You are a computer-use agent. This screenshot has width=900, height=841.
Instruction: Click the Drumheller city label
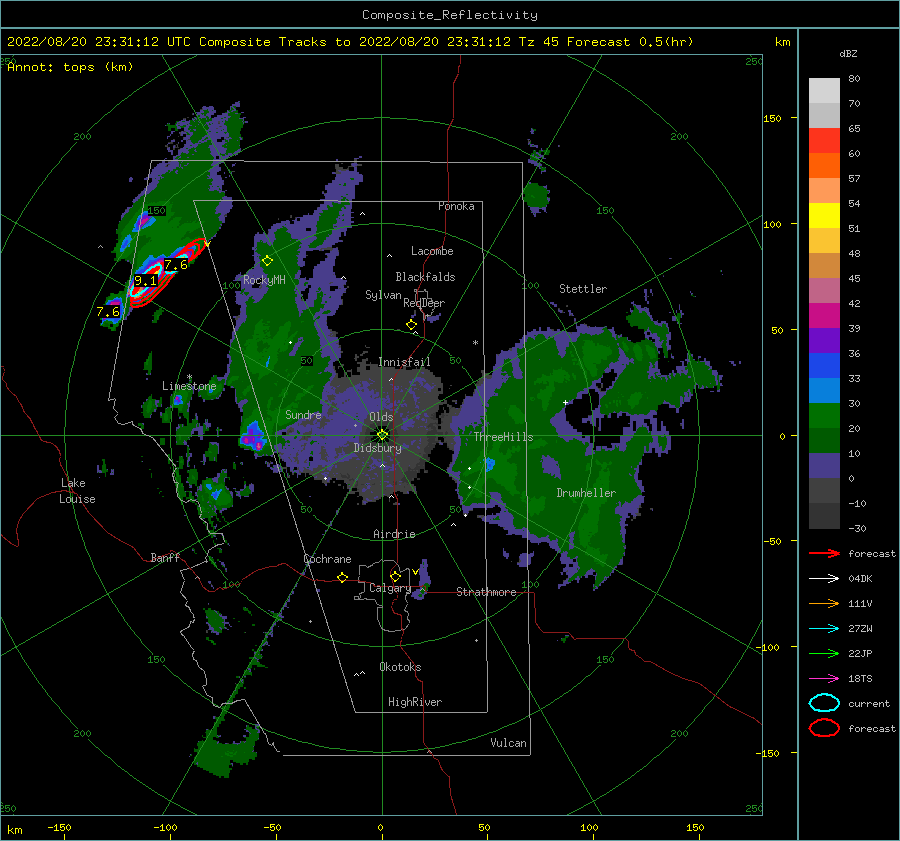[x=586, y=493]
